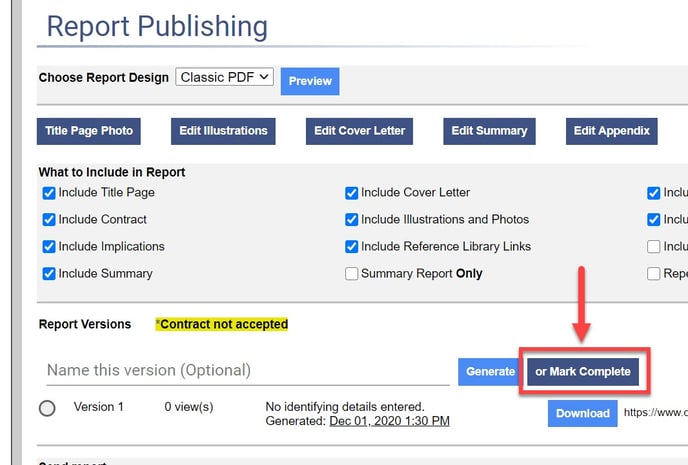
Task: Uncheck Include Cover Letter option
Action: 352,193
